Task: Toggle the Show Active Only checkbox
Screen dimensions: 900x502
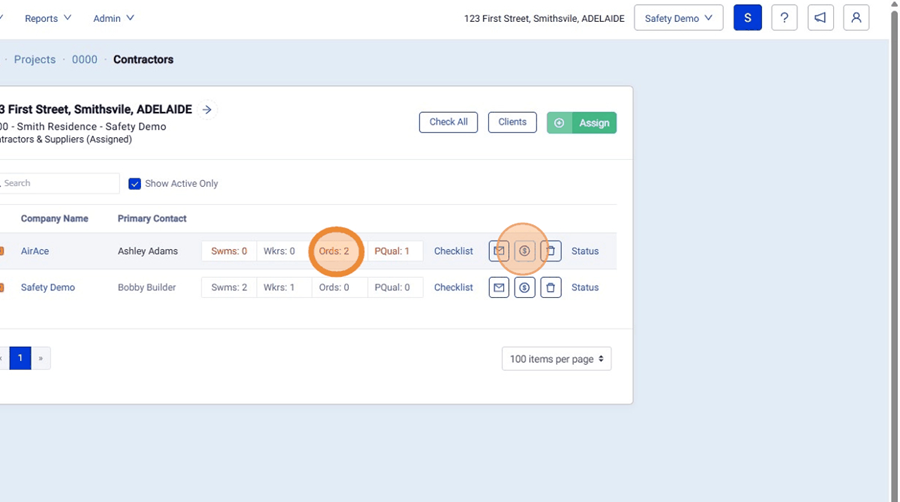Action: pyautogui.click(x=135, y=184)
